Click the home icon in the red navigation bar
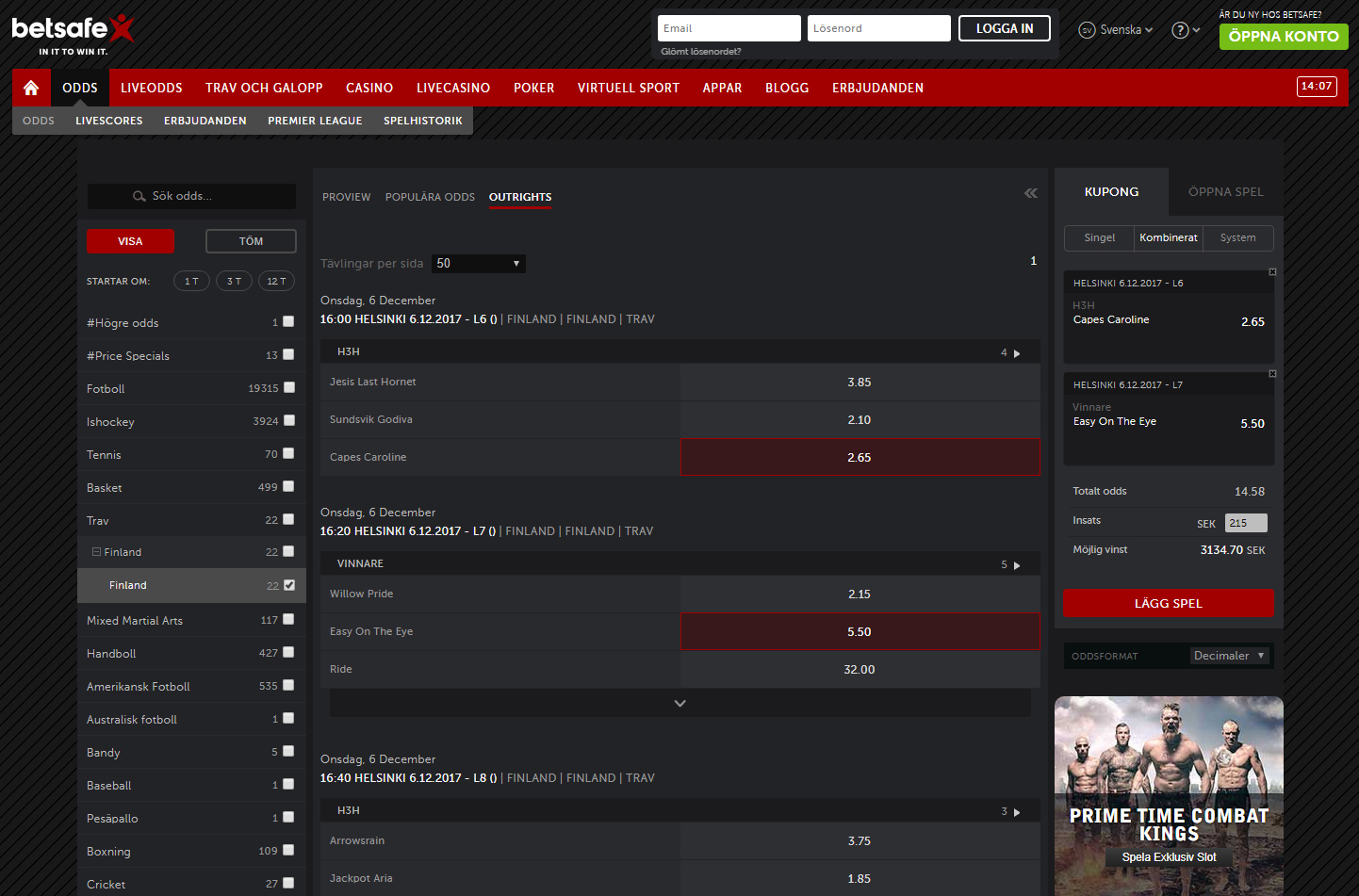 point(30,87)
